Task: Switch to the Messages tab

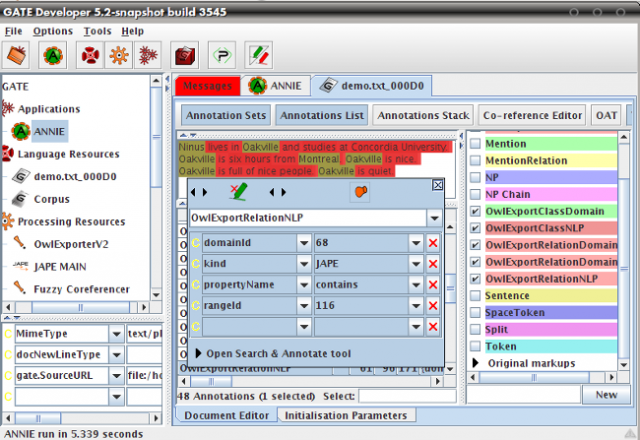Action: (x=207, y=86)
